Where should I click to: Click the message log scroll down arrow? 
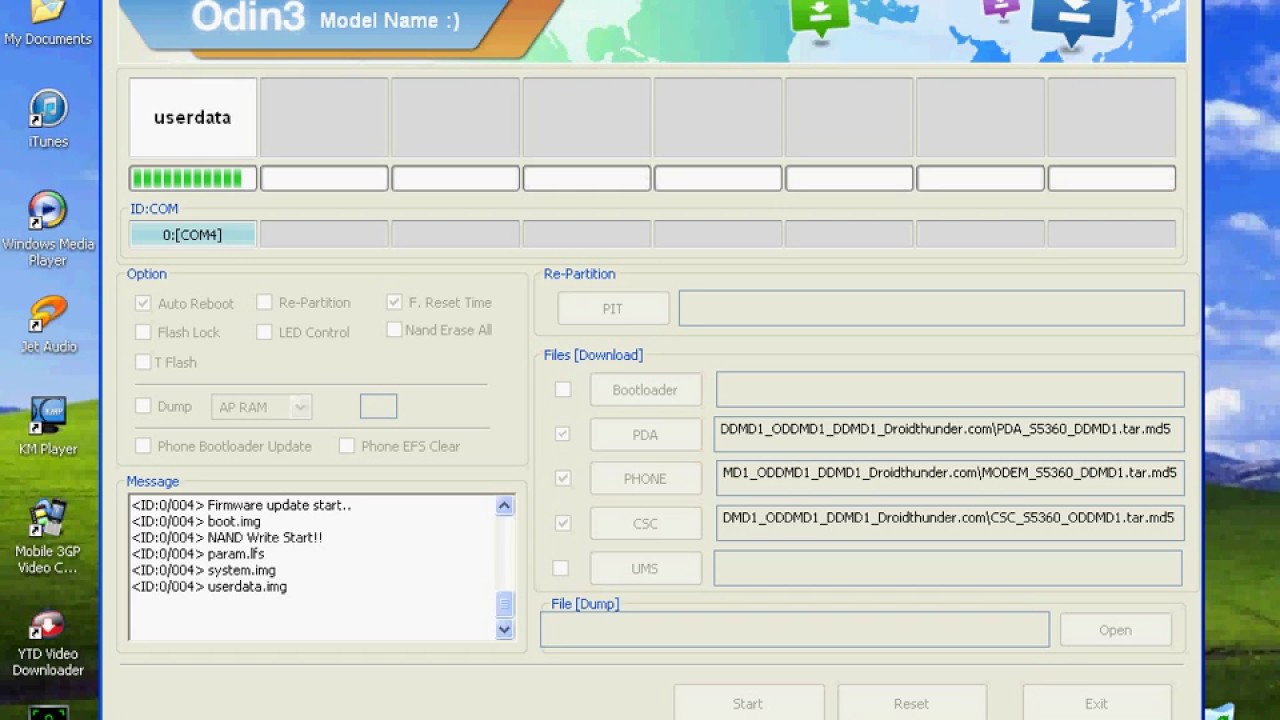point(504,629)
